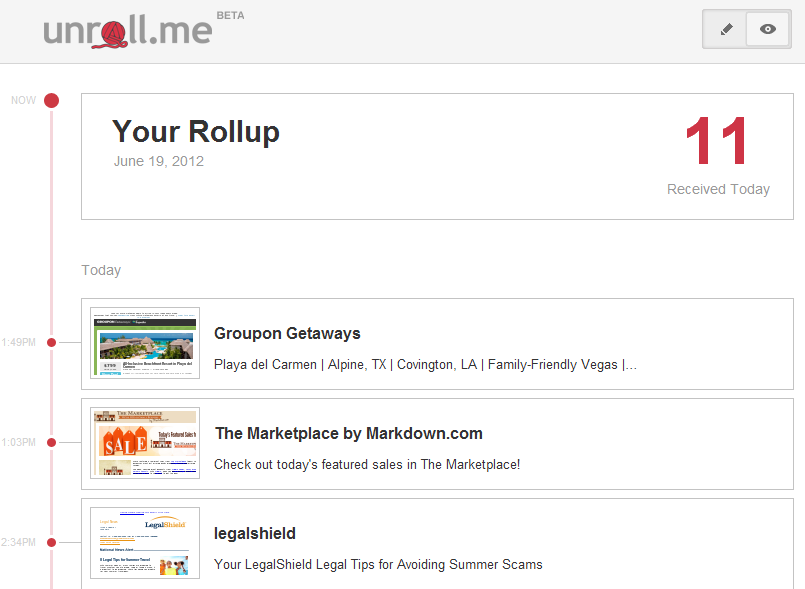Click the June 19, 2012 date
Viewport: 805px width, 589px height.
tap(159, 161)
